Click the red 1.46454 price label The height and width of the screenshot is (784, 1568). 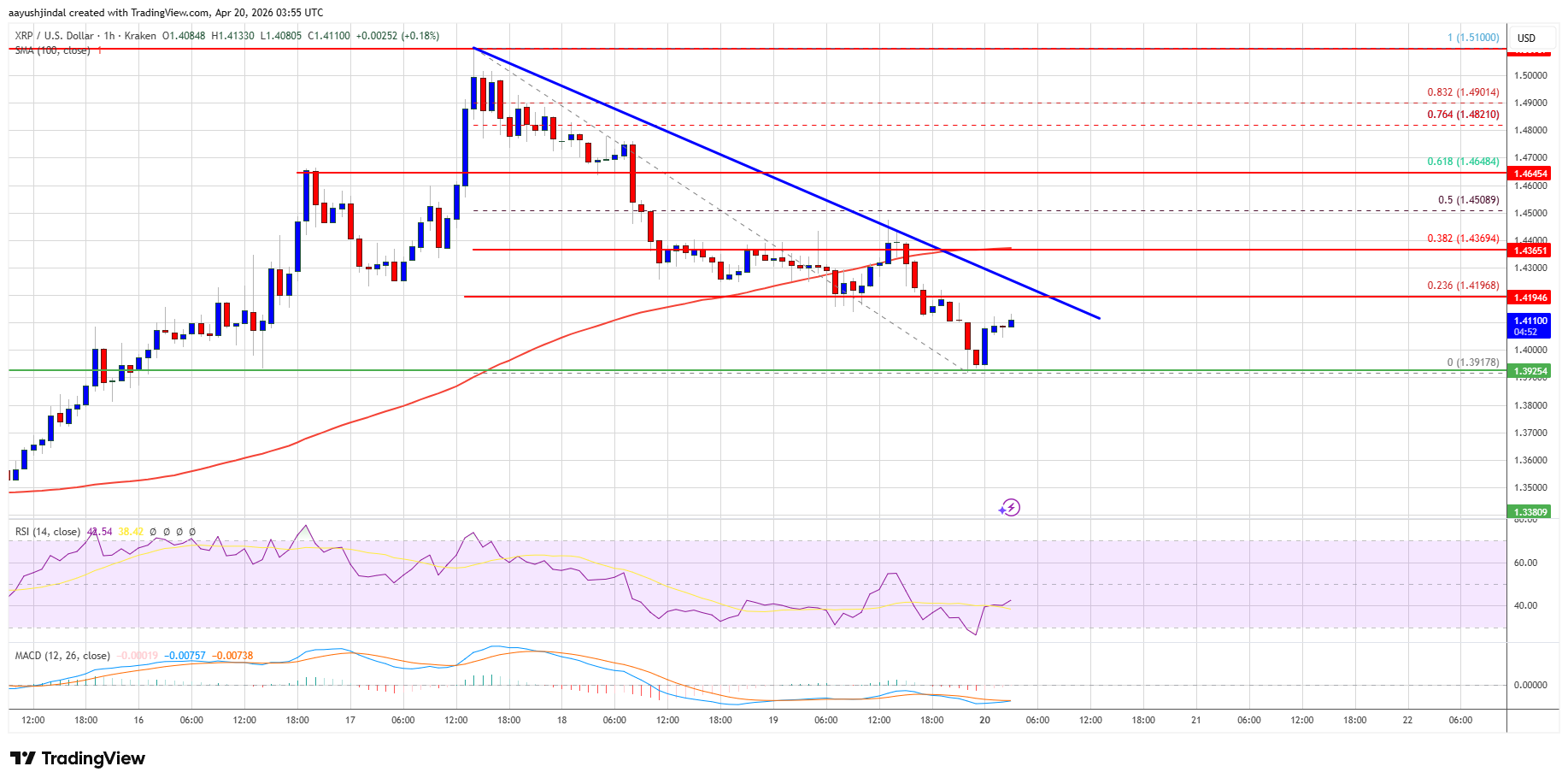[1530, 174]
